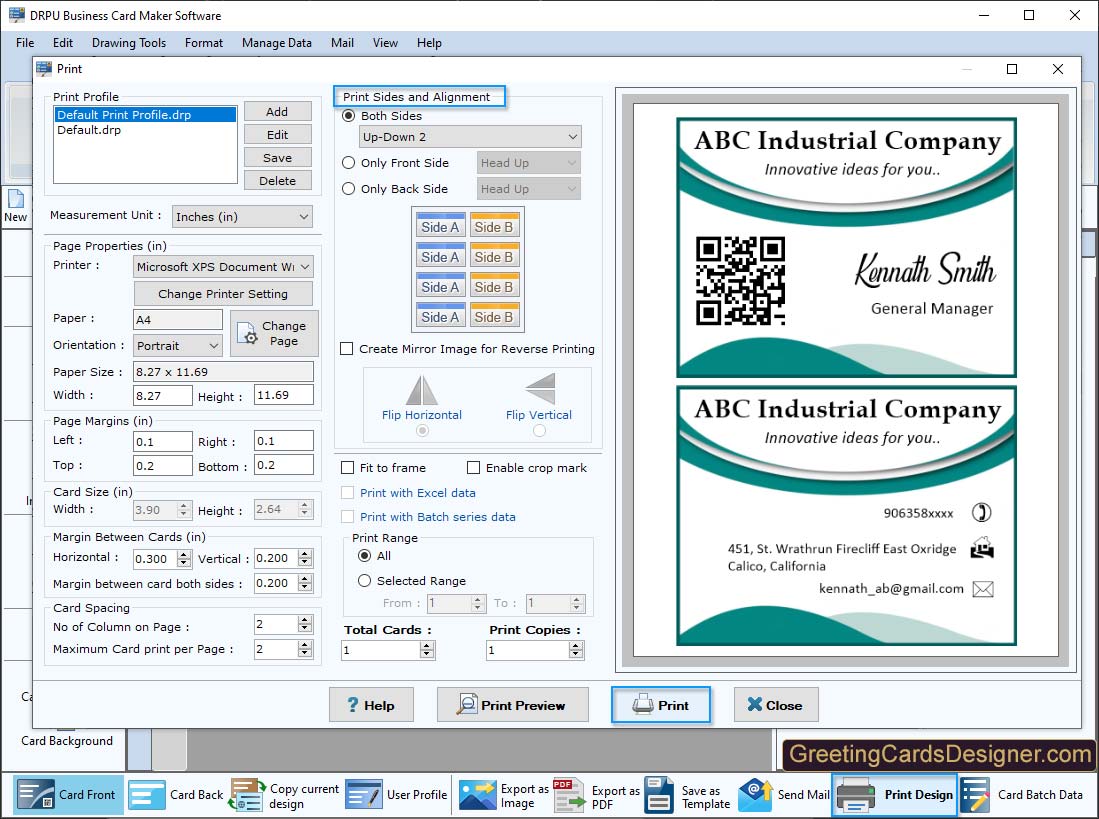The height and width of the screenshot is (819, 1099).
Task: Open the Manage Data menu
Action: pos(277,43)
